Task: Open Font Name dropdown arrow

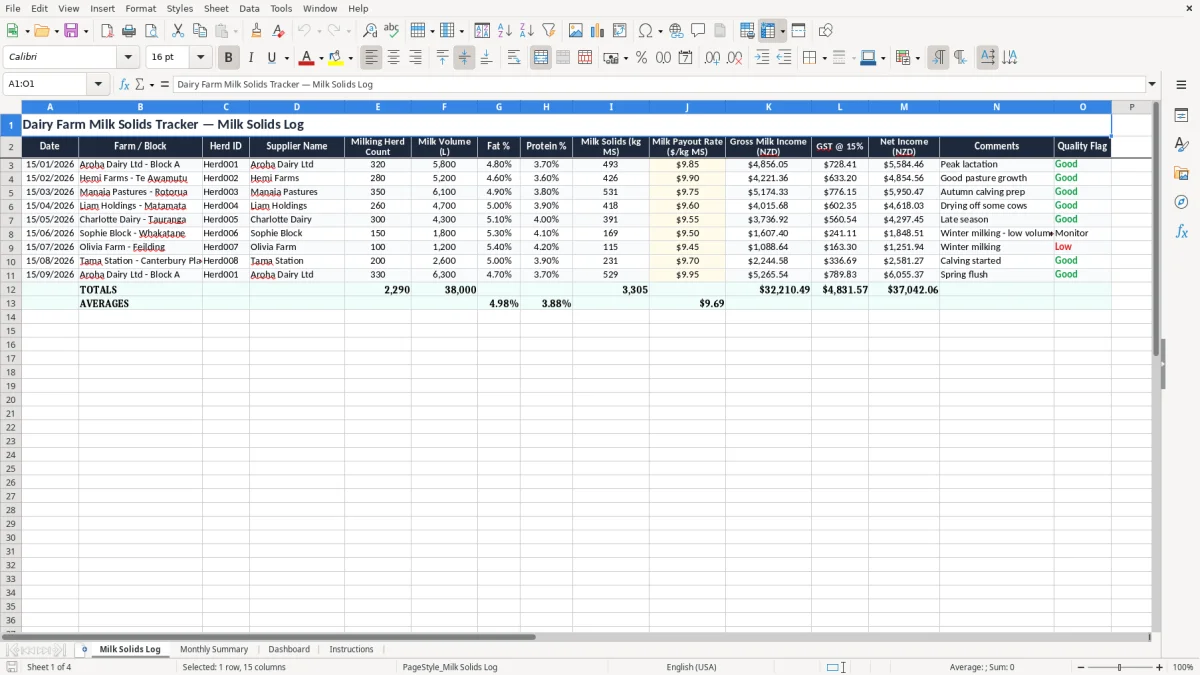Action: pyautogui.click(x=128, y=58)
